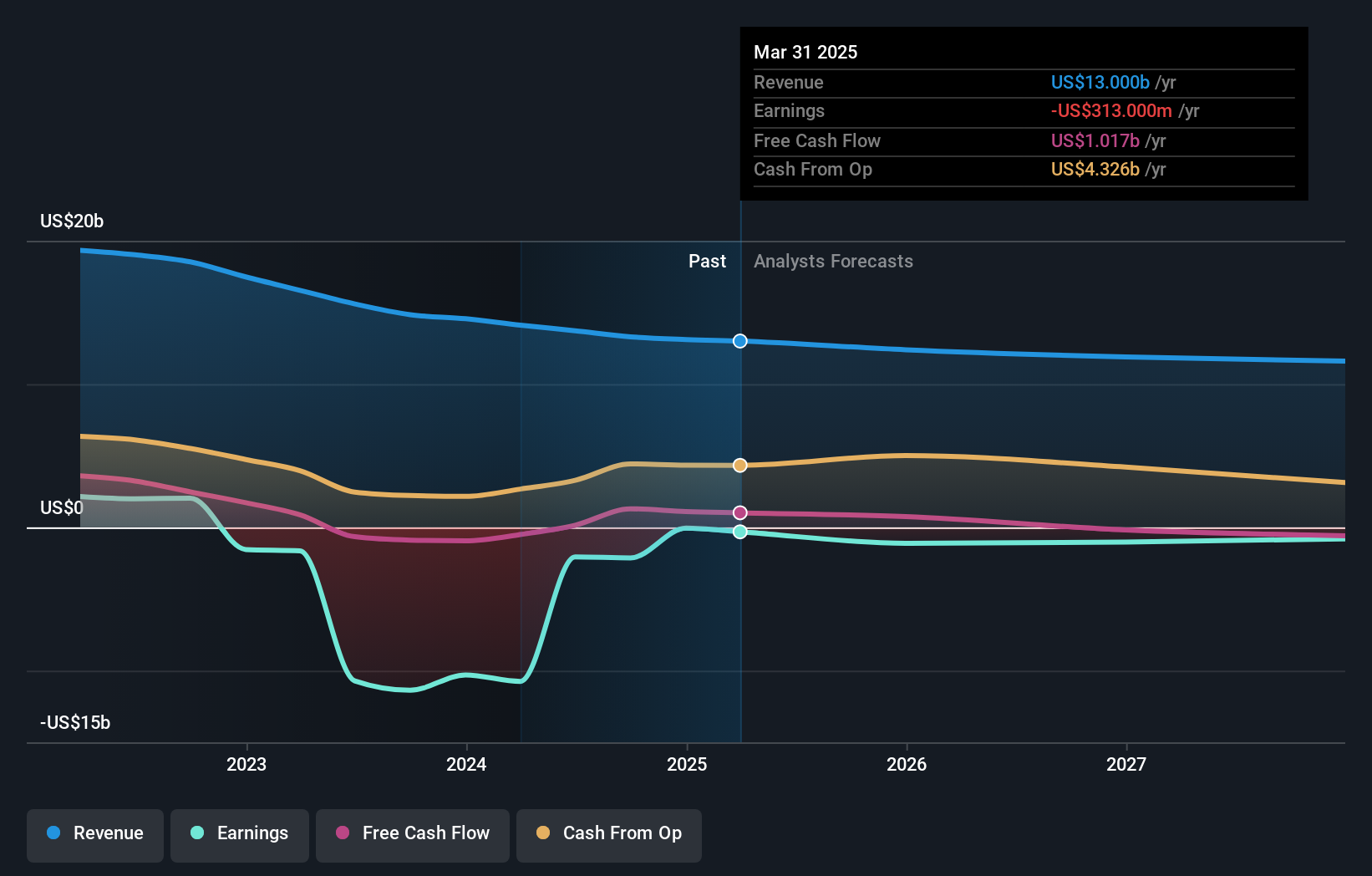Toggle the Cash From Op legend button
1372x876 pixels.
pyautogui.click(x=609, y=835)
